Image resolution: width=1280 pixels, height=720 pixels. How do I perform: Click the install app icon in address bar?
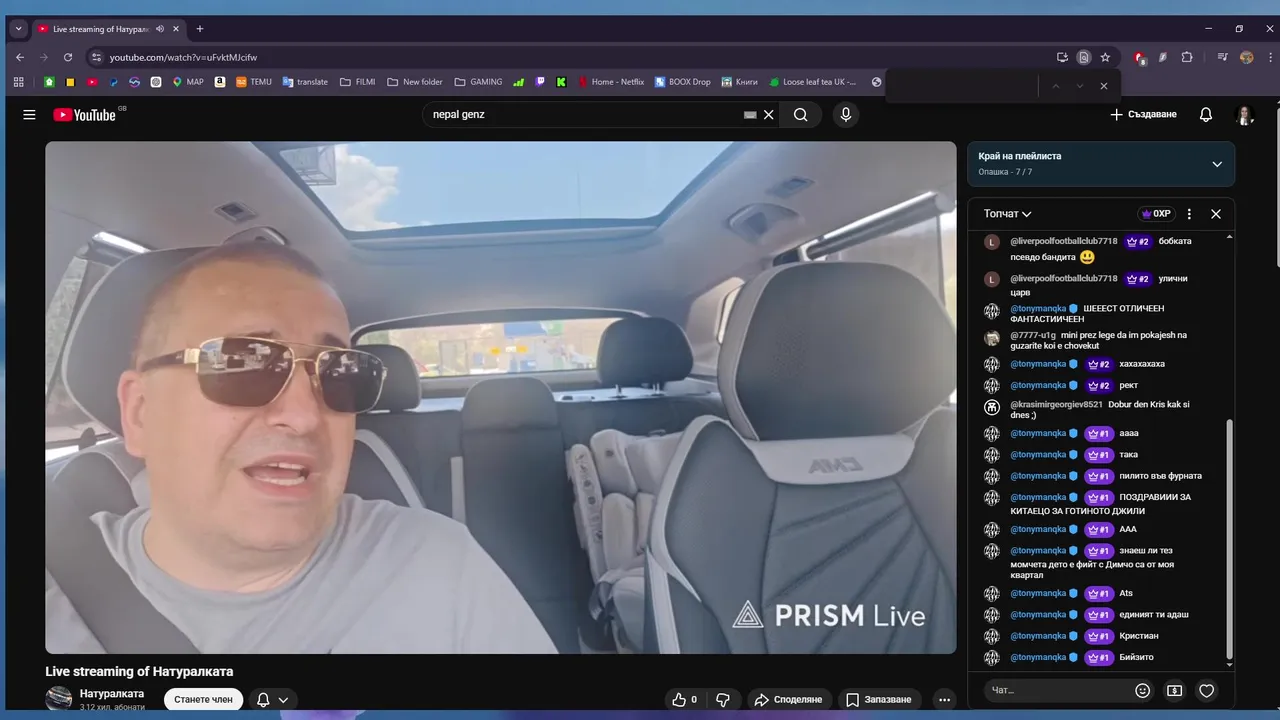(1062, 57)
